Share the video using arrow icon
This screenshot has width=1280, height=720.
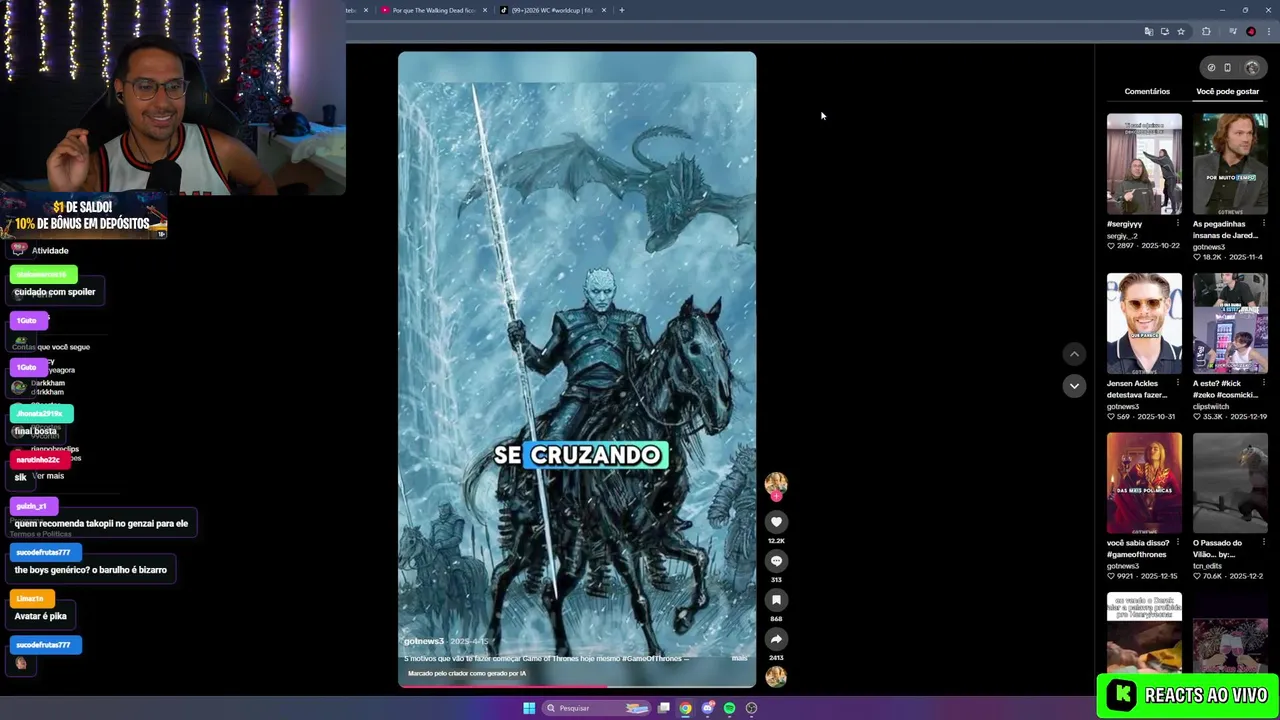(x=776, y=639)
